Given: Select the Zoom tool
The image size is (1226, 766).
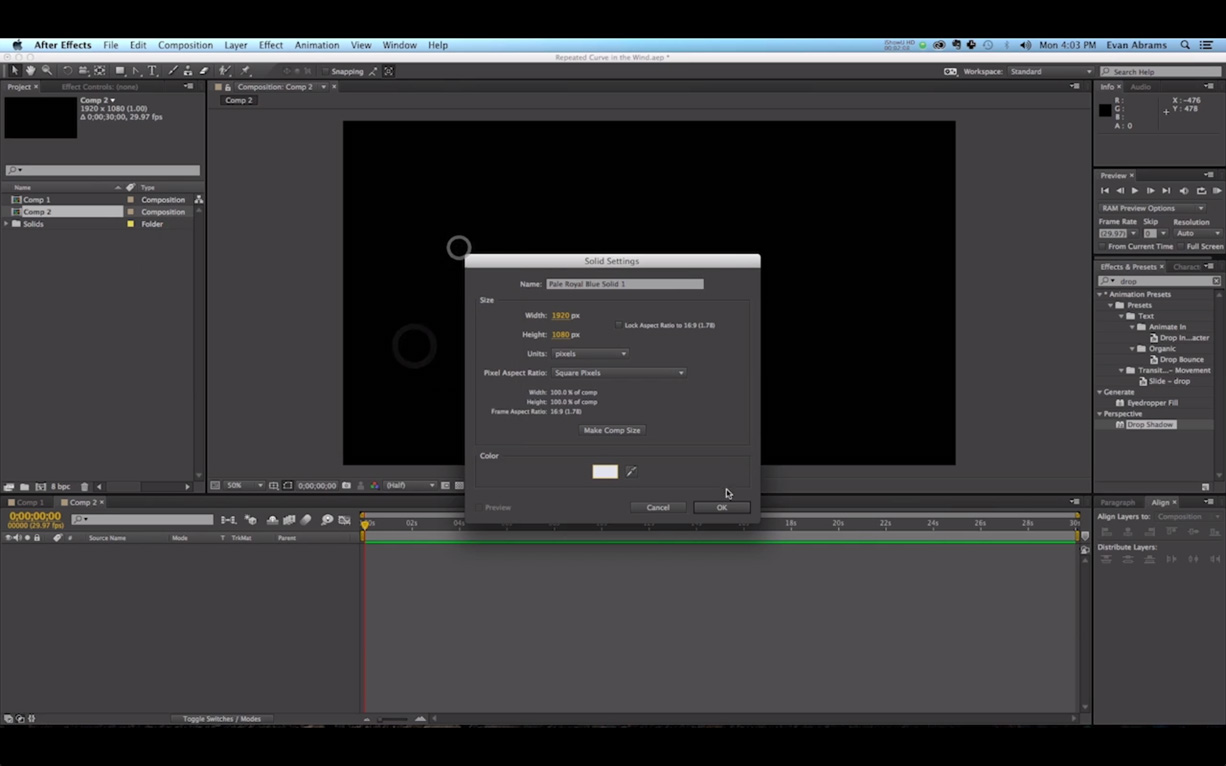Looking at the screenshot, I should 47,71.
